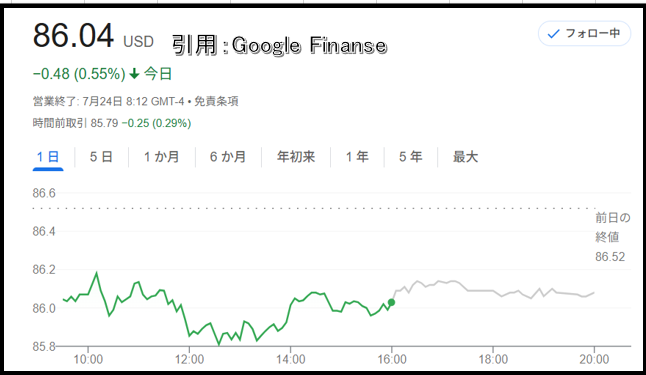
Task: Click the chart peak near 10:00
Action: pyautogui.click(x=96, y=273)
